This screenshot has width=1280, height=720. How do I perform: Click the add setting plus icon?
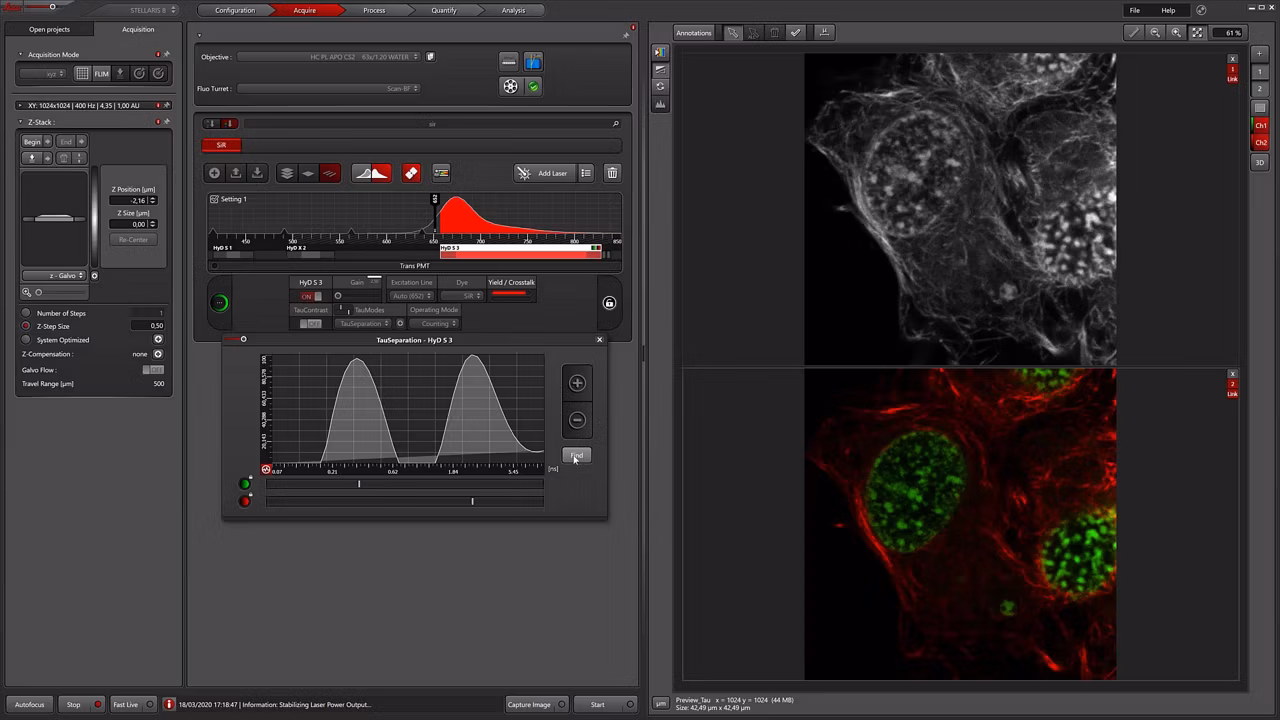(214, 173)
